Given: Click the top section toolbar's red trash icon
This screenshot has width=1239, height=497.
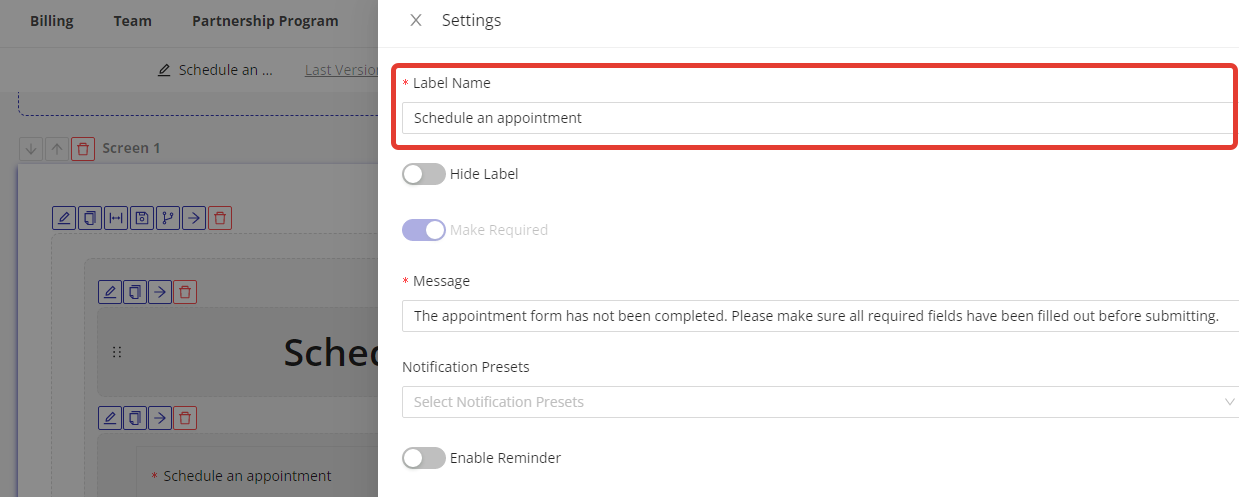Looking at the screenshot, I should 220,218.
